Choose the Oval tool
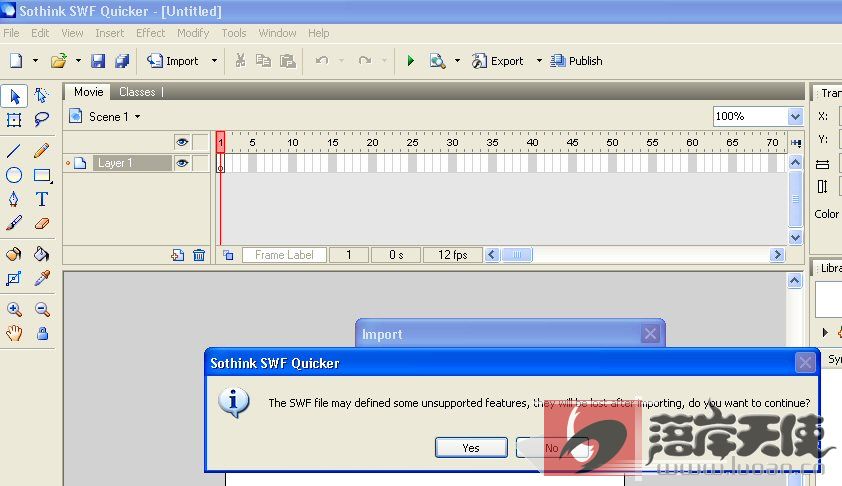Image resolution: width=842 pixels, height=486 pixels. pos(14,175)
